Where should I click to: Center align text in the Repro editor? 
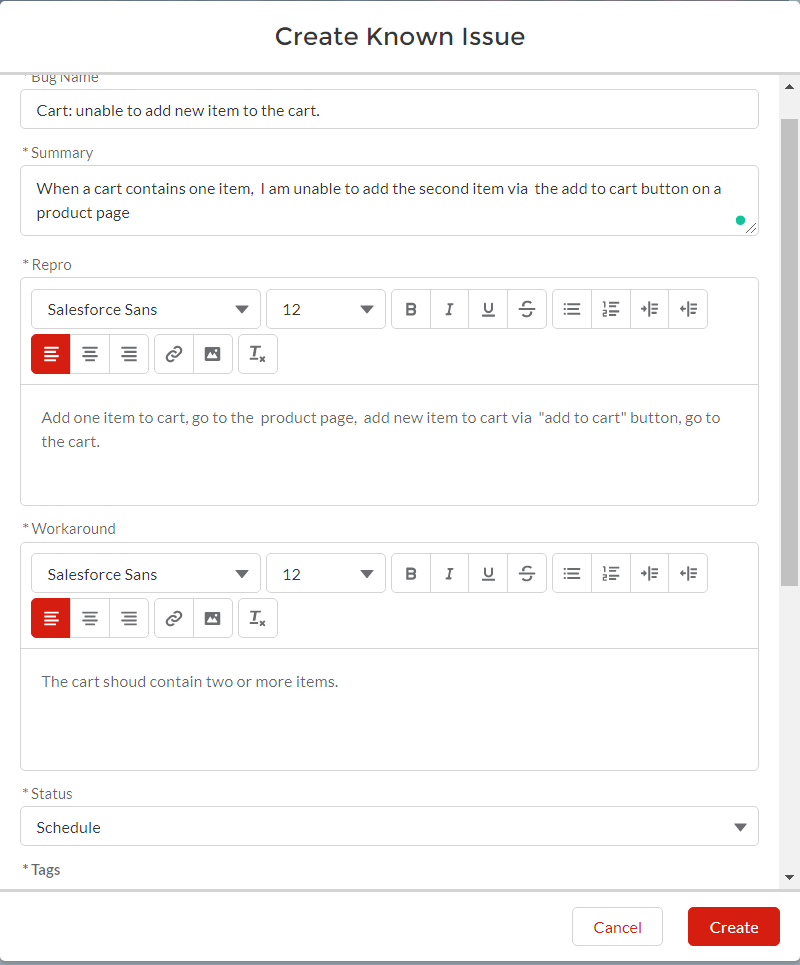[90, 354]
